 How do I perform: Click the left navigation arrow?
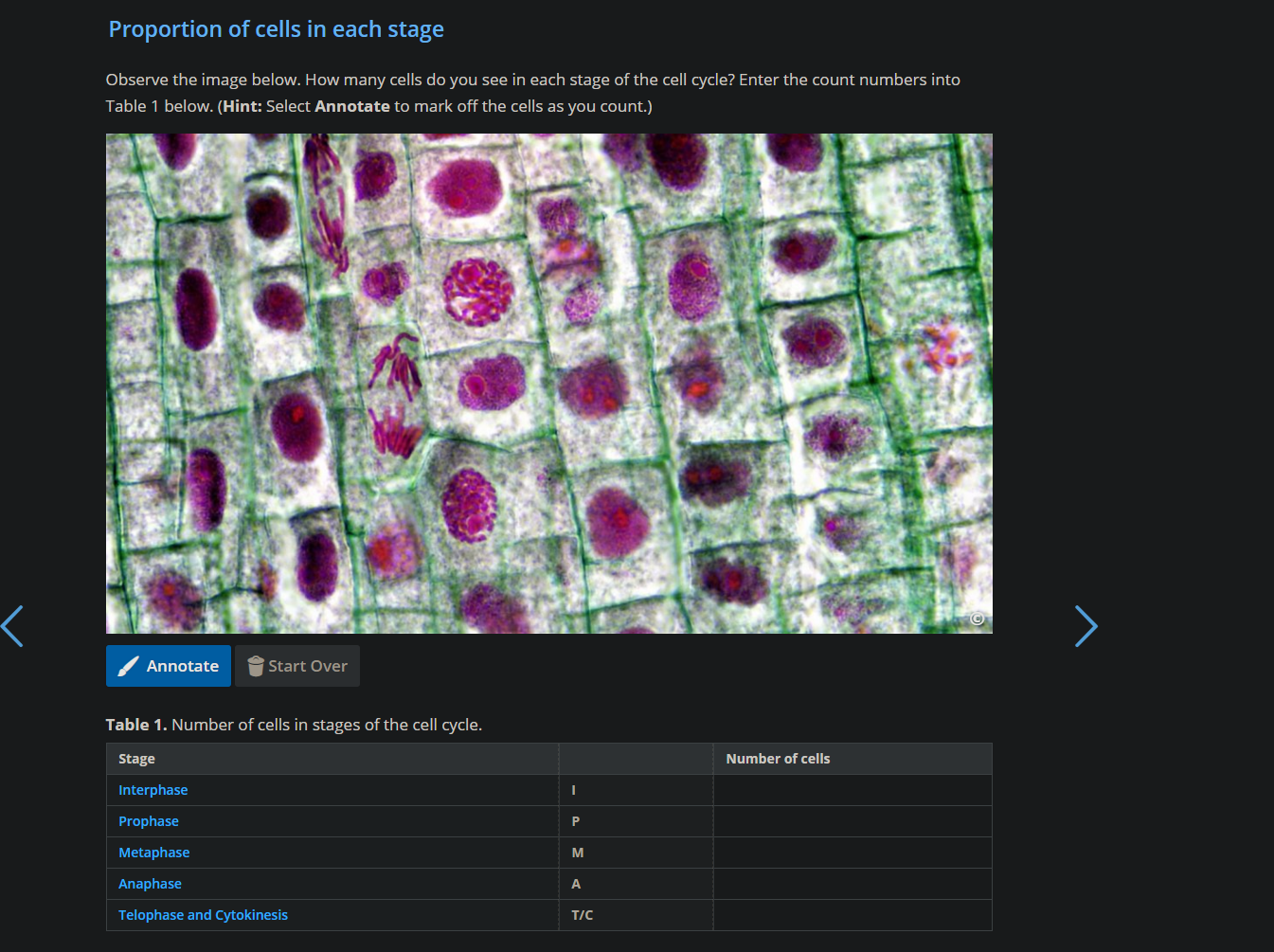tap(13, 626)
